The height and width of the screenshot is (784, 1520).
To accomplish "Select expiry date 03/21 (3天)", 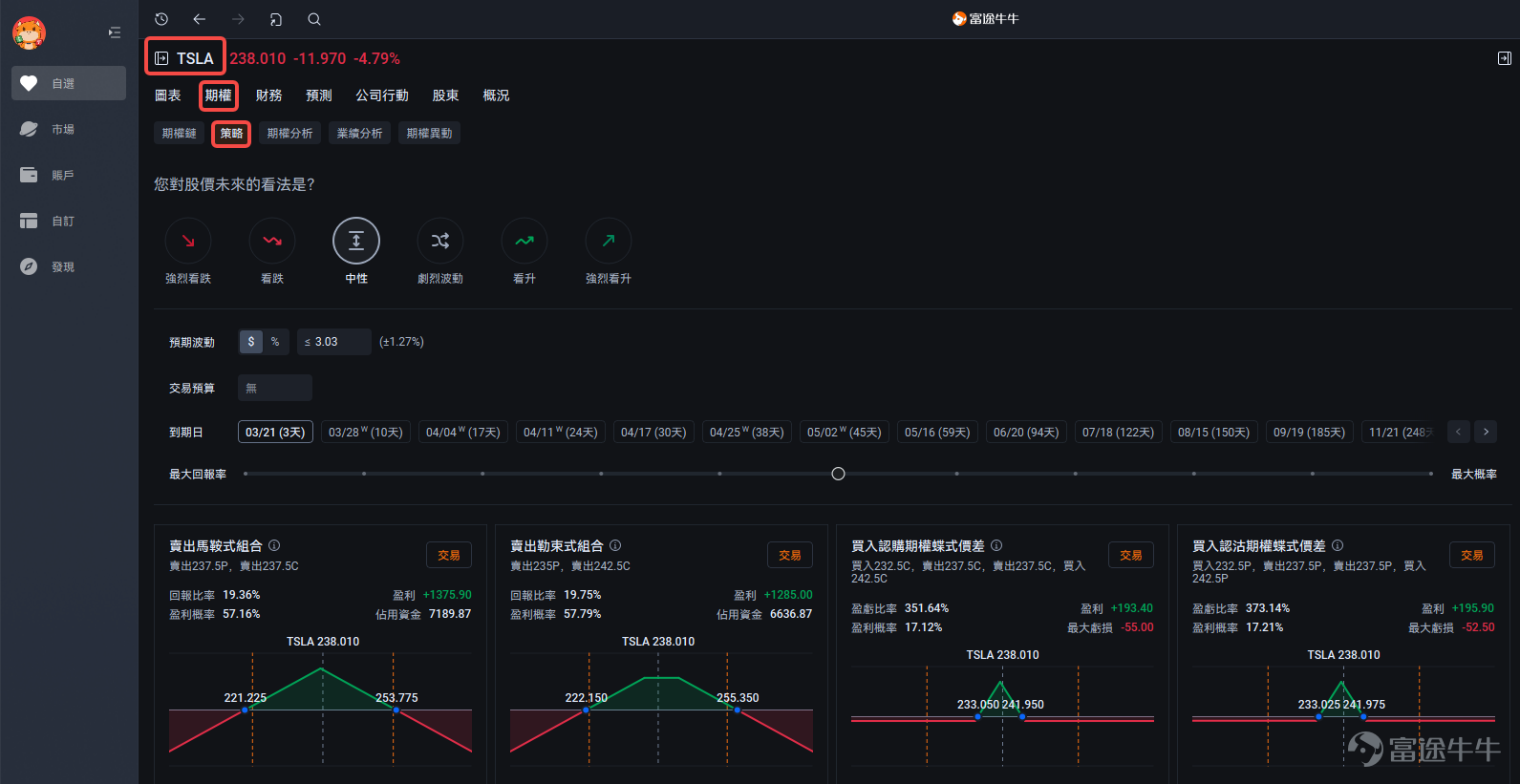I will click(x=275, y=433).
